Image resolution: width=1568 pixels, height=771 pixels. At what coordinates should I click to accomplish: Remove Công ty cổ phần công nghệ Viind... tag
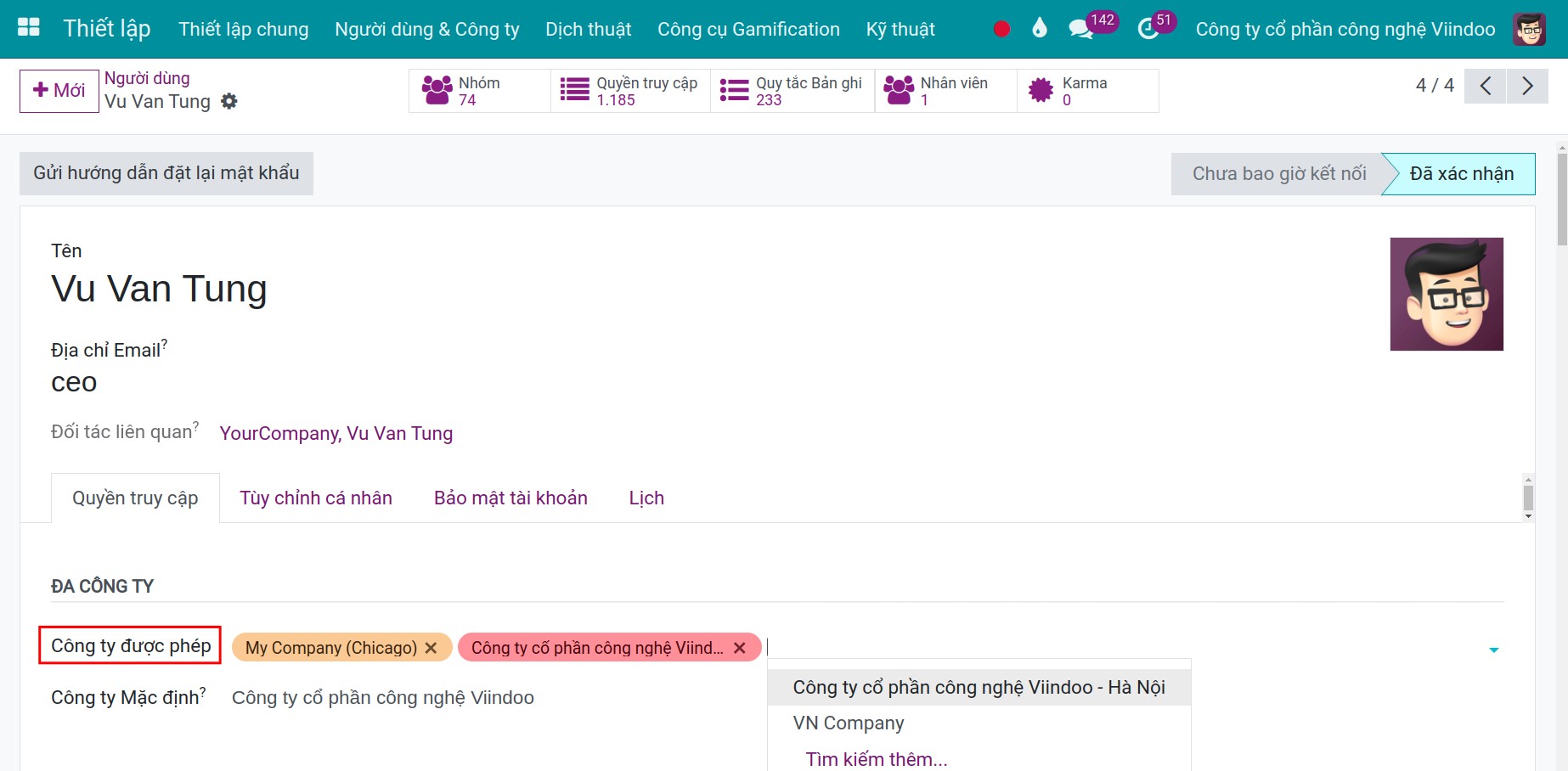click(x=740, y=648)
